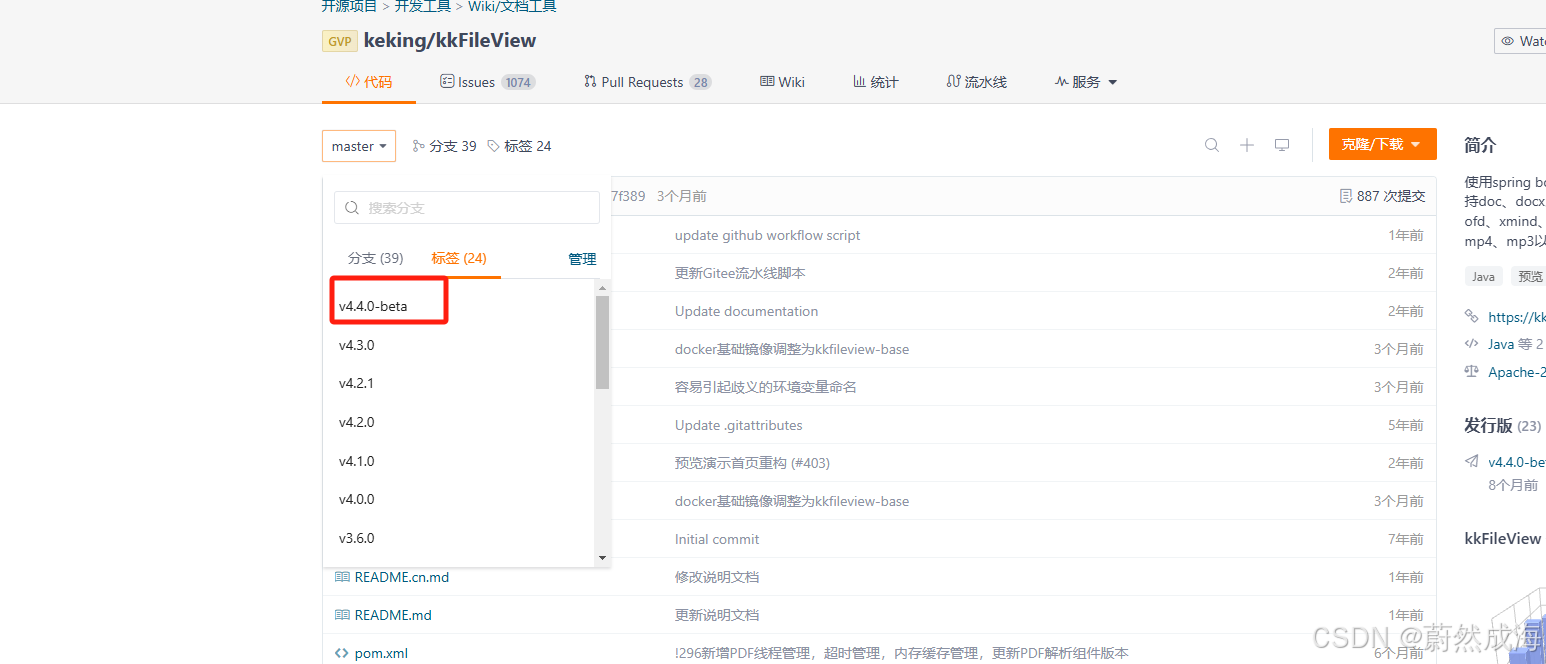Open the master branch dropdown

pyautogui.click(x=359, y=146)
